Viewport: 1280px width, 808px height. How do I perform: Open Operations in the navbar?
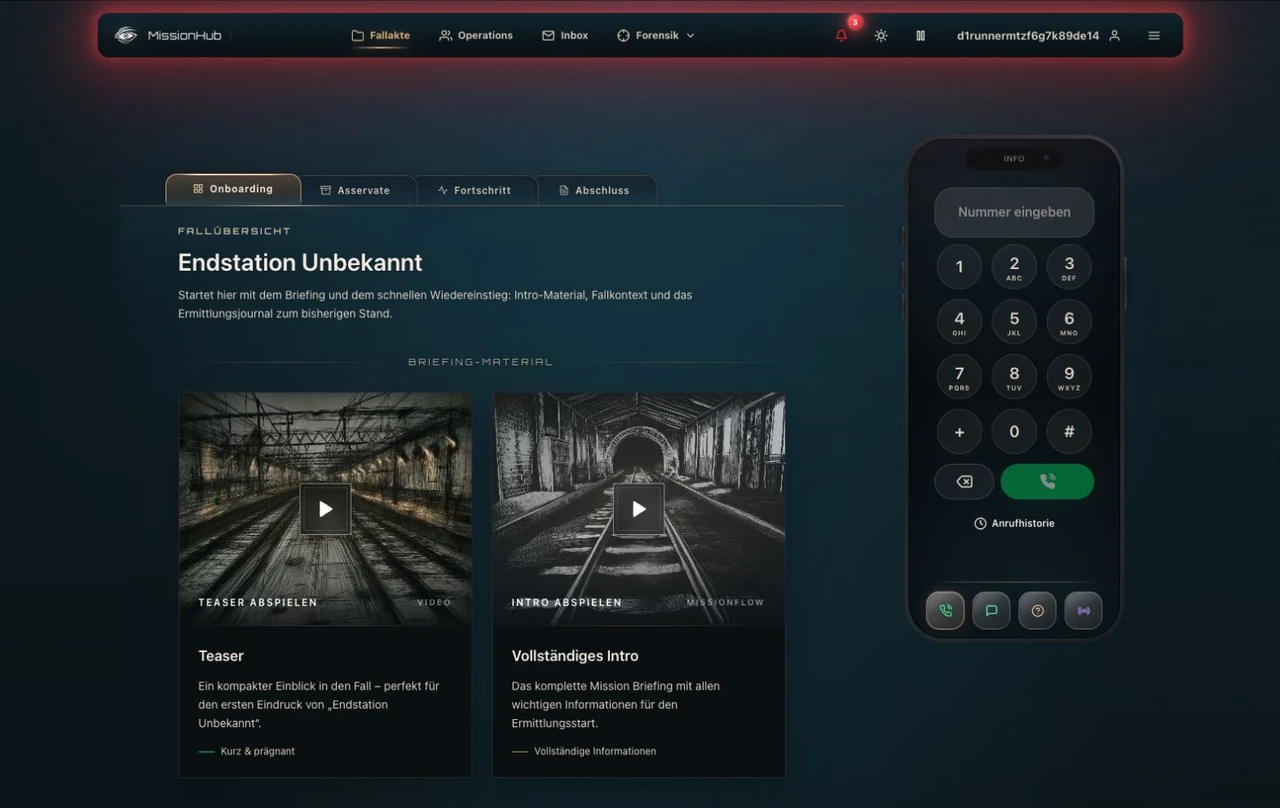476,35
